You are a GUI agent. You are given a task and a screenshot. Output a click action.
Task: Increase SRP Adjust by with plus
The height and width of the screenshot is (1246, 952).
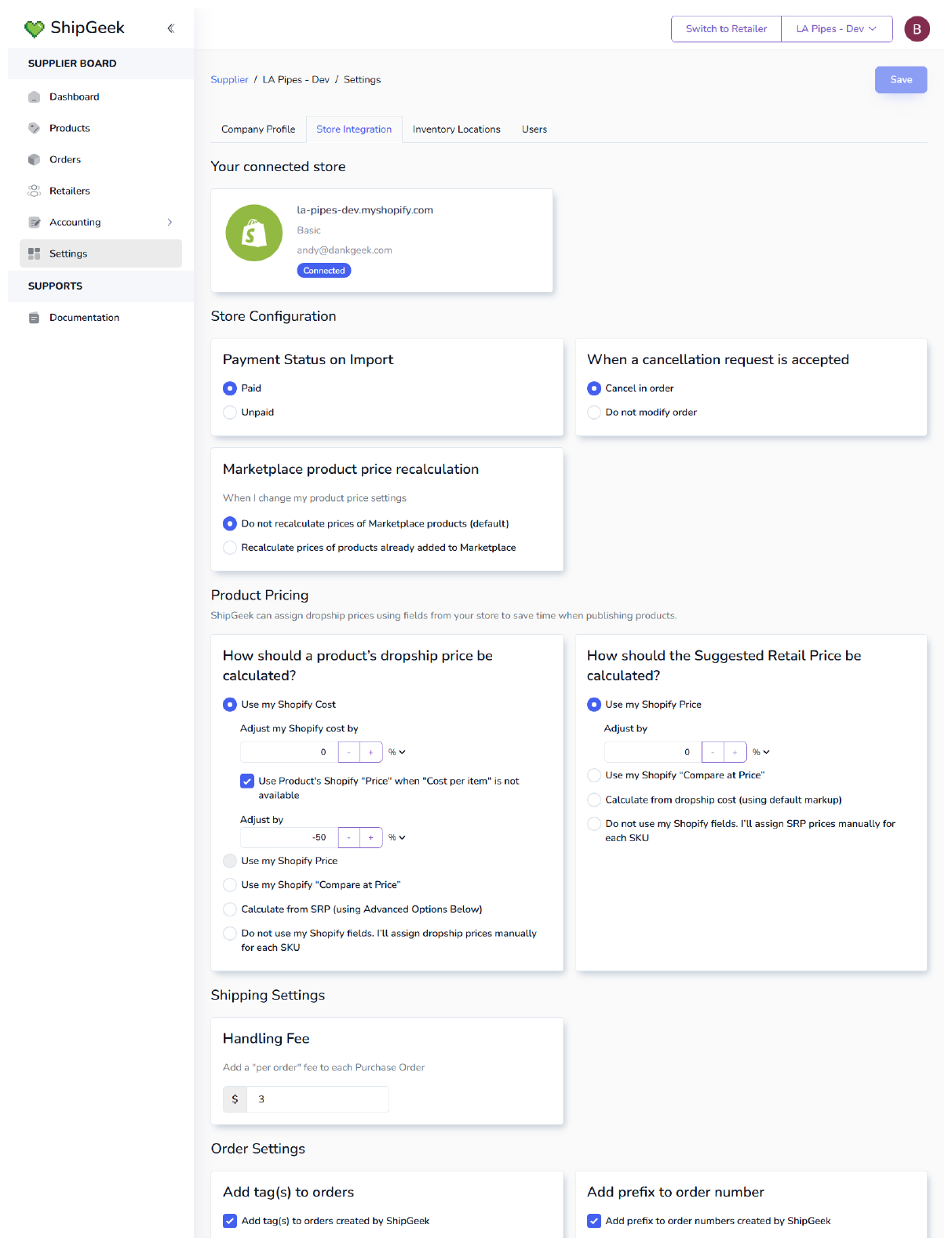[735, 752]
